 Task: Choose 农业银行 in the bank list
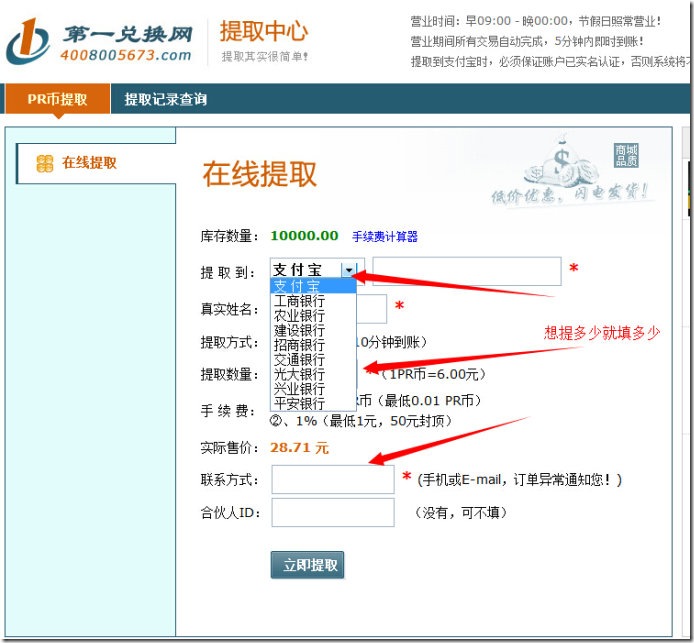pyautogui.click(x=299, y=316)
